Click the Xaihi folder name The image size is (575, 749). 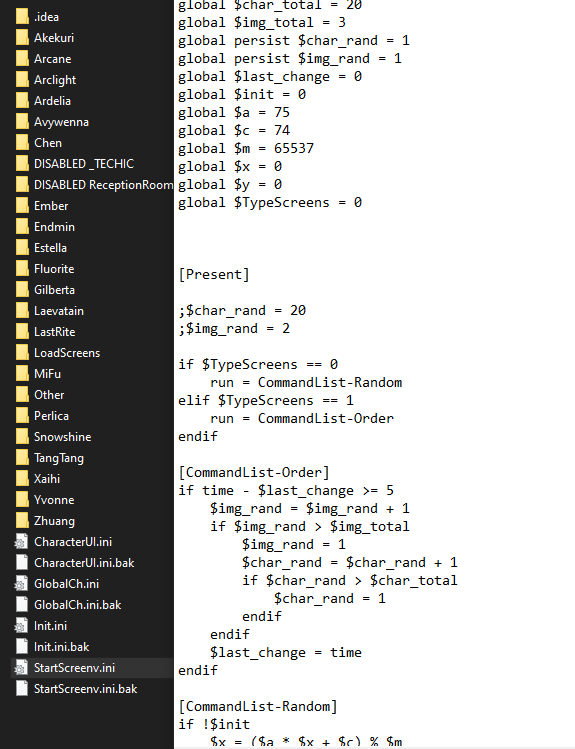click(47, 479)
